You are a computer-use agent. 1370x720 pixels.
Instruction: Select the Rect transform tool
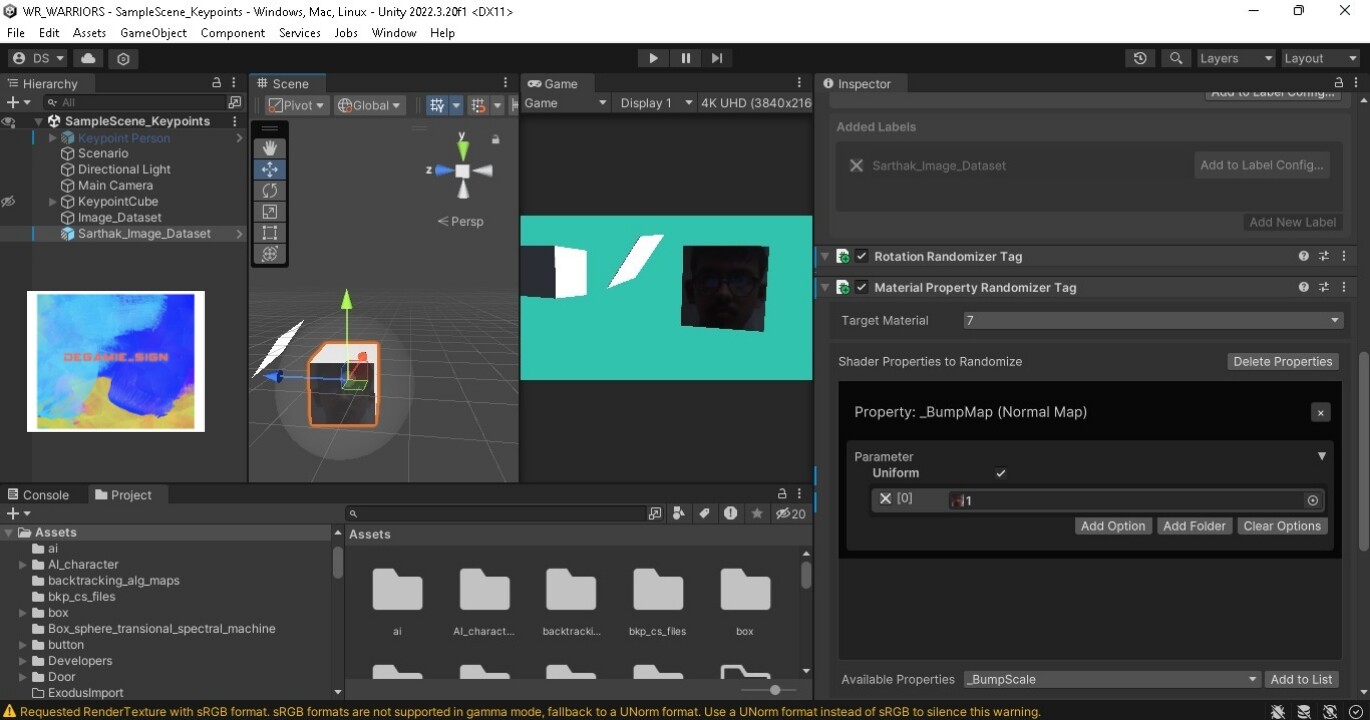tap(269, 232)
